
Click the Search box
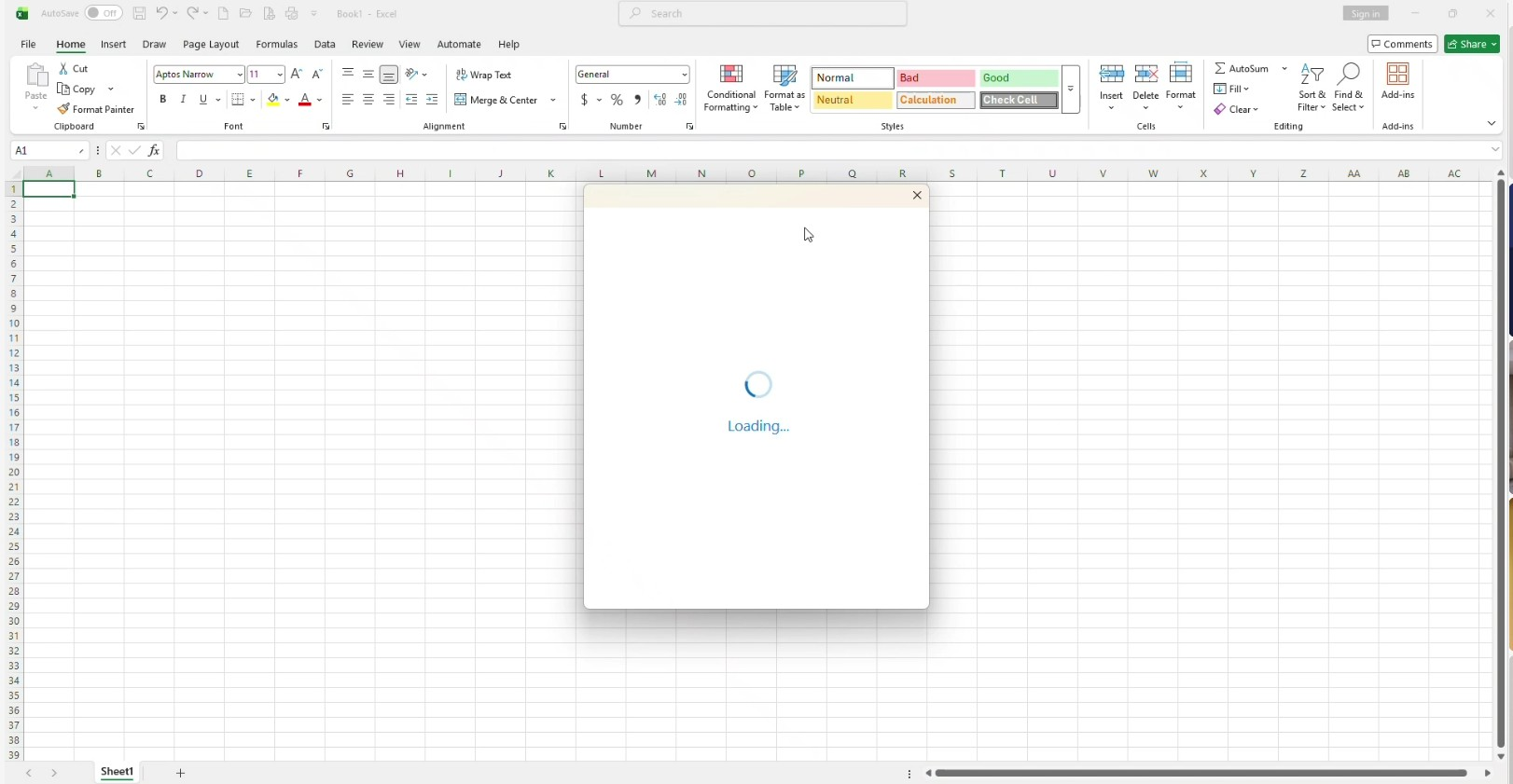(762, 13)
